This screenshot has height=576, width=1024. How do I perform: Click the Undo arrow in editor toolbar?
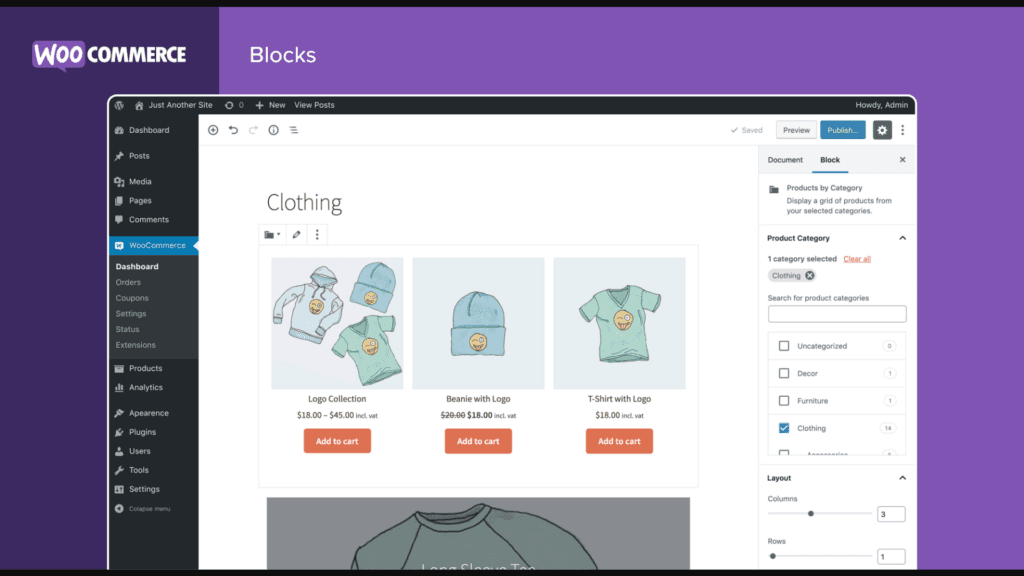click(x=232, y=130)
